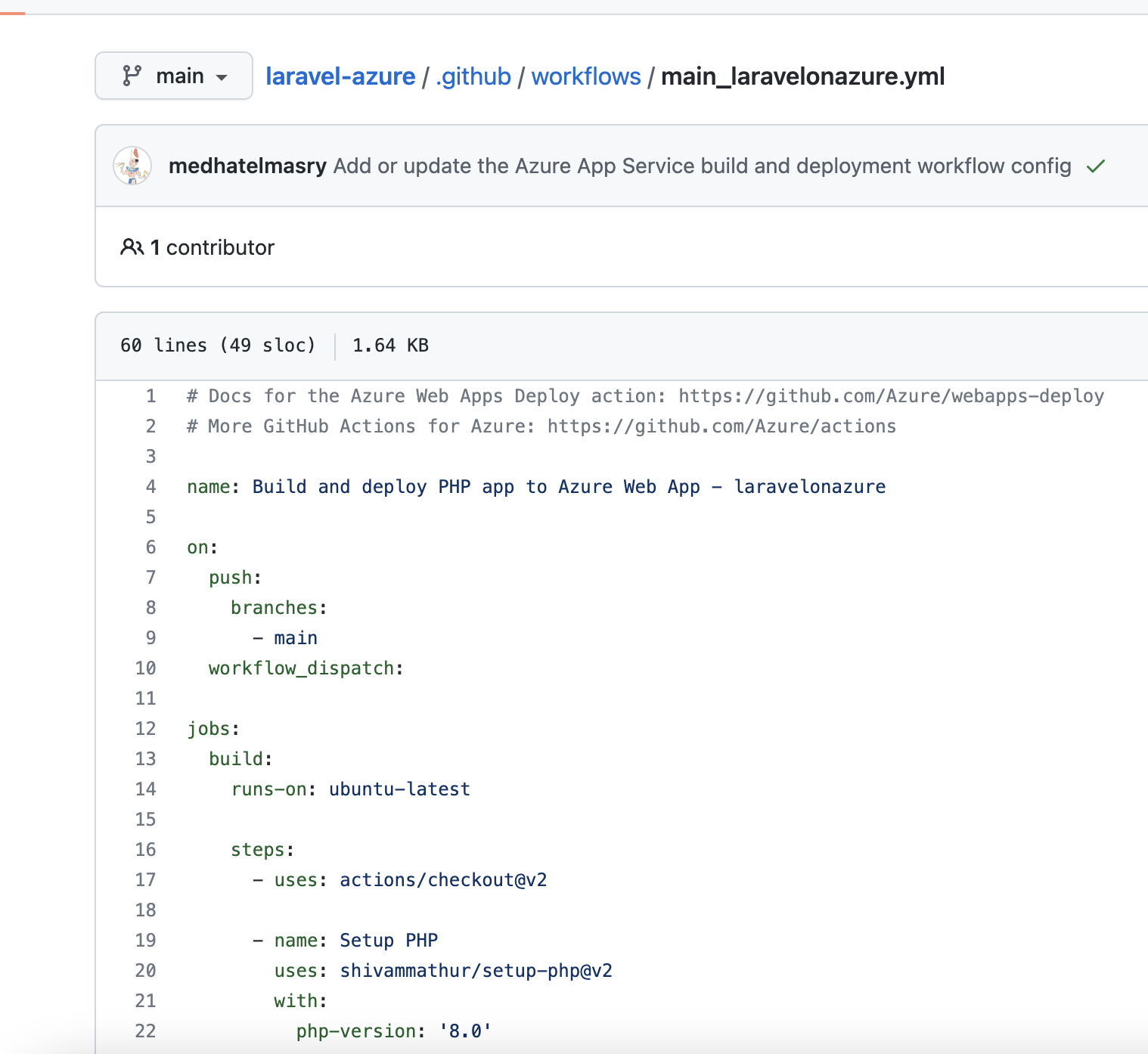Select line number 2
Viewport: 1148px width, 1054px height.
click(151, 426)
